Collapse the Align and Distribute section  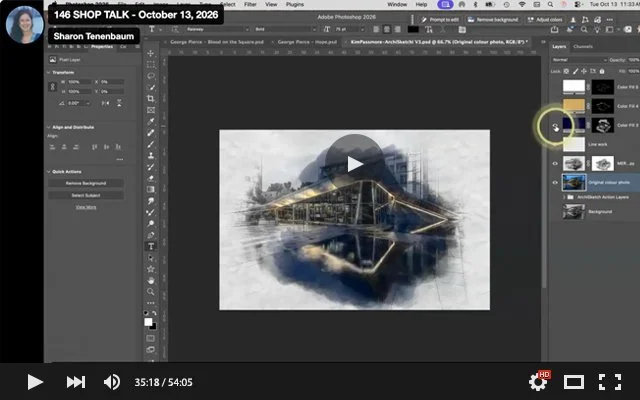point(49,127)
